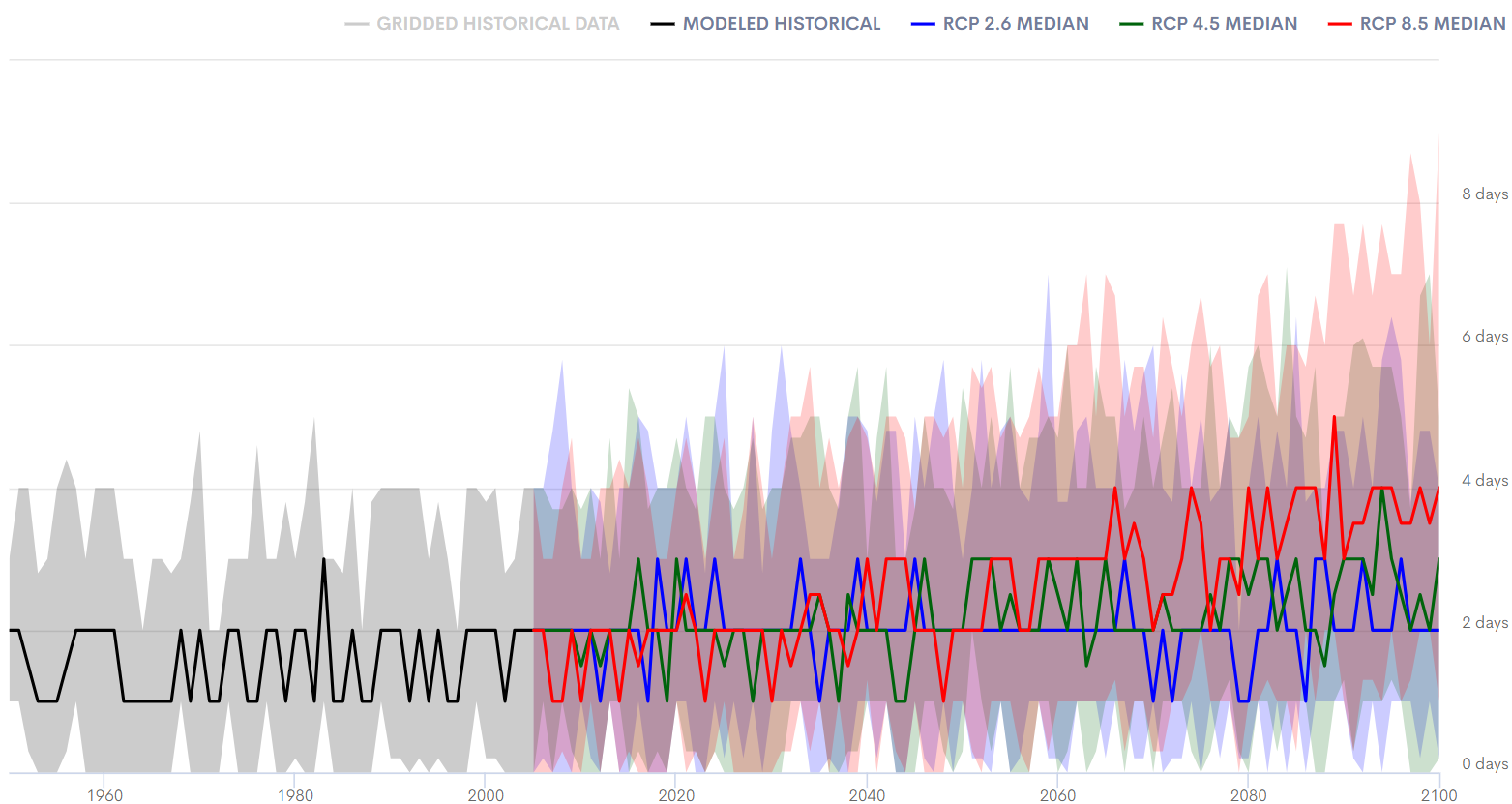Click the red line swatch for RCP 8.5
The height and width of the screenshot is (804, 1512).
[x=1341, y=24]
